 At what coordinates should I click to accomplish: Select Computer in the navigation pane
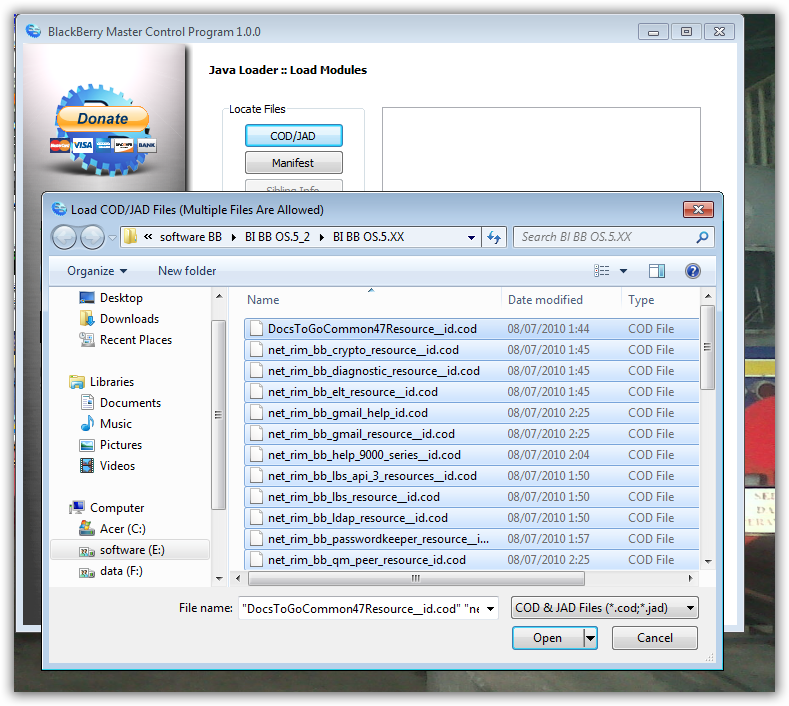tap(117, 508)
